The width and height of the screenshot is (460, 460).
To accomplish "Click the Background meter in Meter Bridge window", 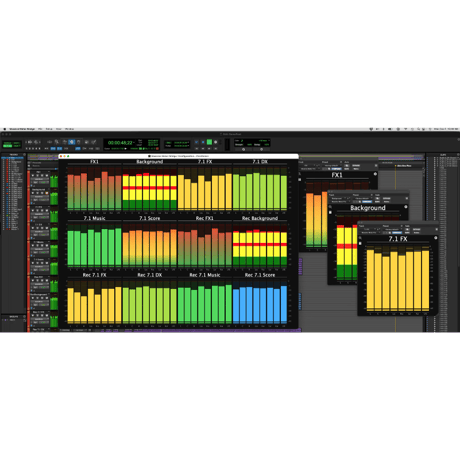I will (x=150, y=188).
